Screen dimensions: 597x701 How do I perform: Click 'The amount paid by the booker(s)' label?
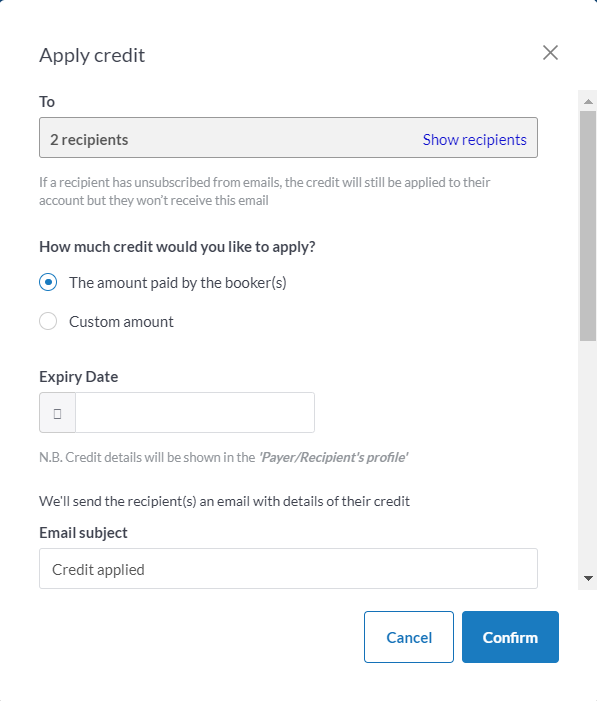pyautogui.click(x=178, y=283)
